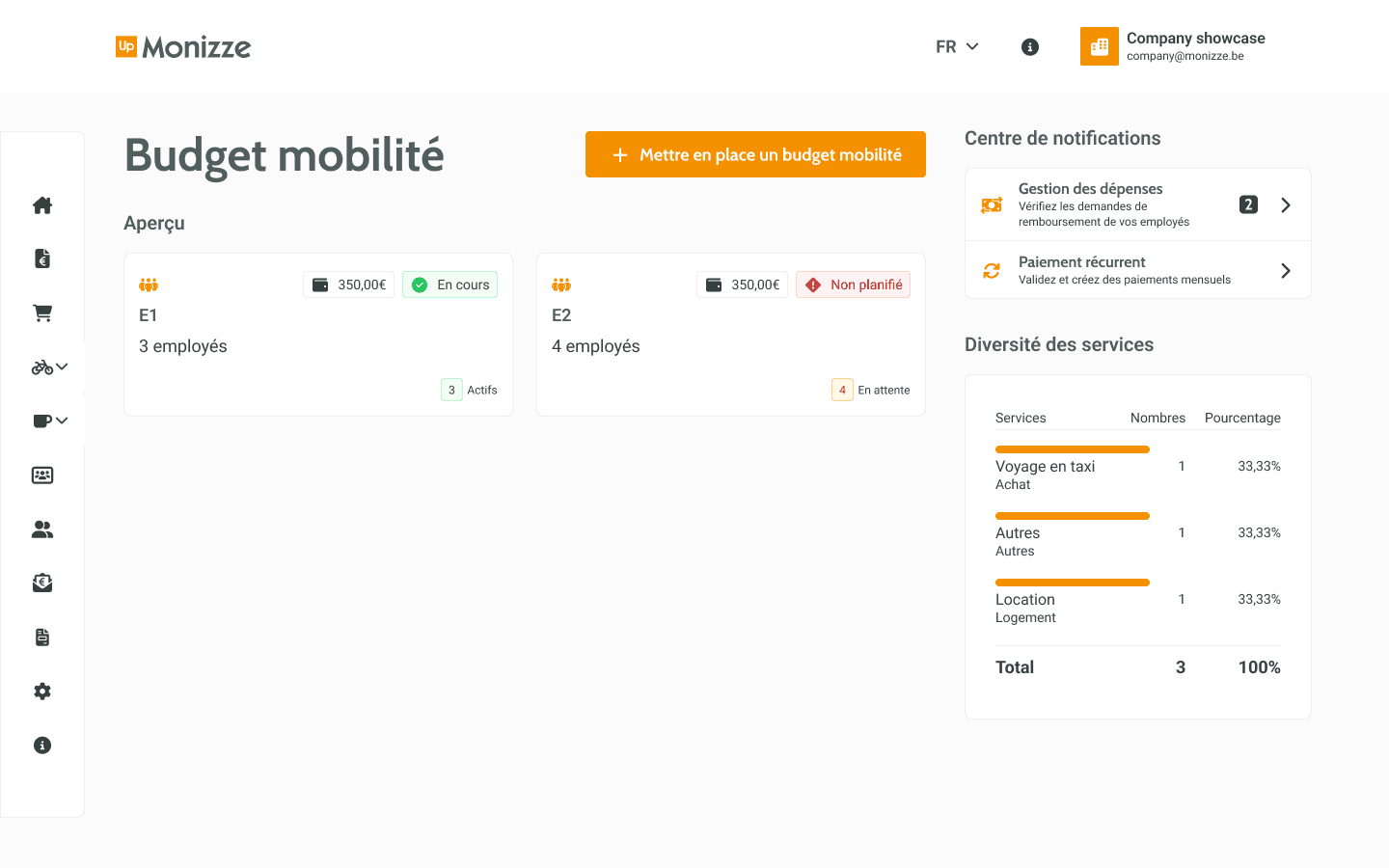Select the employees people icon in the sidebar
Viewport: 1389px width, 868px height.
coord(41,529)
